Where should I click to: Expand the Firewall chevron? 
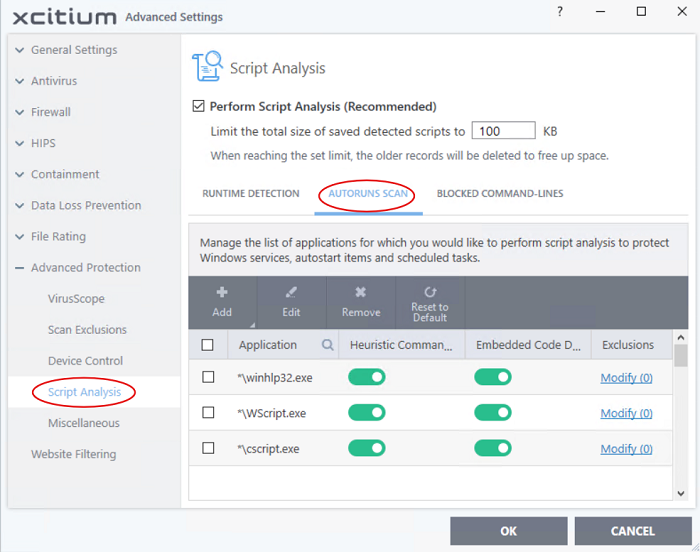click(20, 112)
